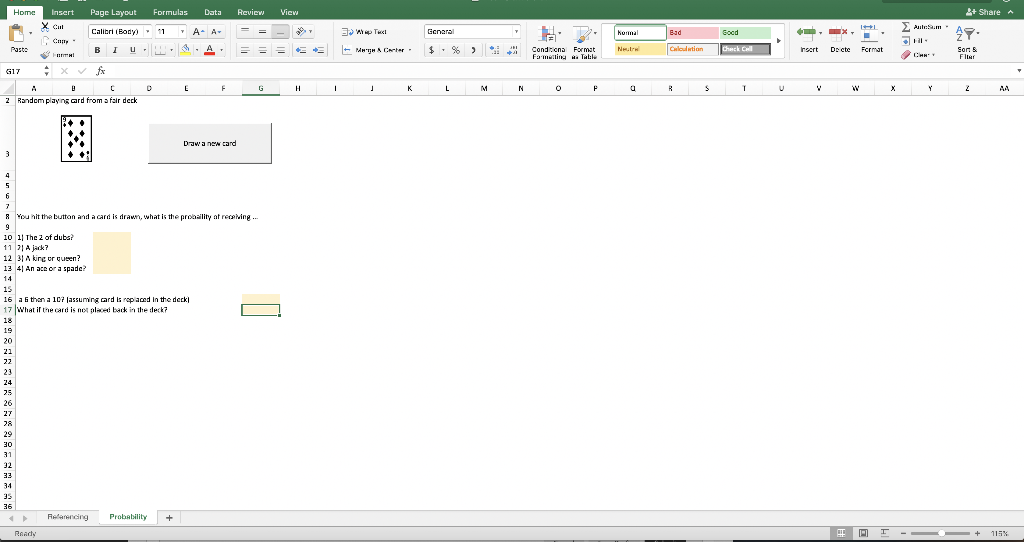
Task: Toggle bold formatting
Action: pos(97,50)
